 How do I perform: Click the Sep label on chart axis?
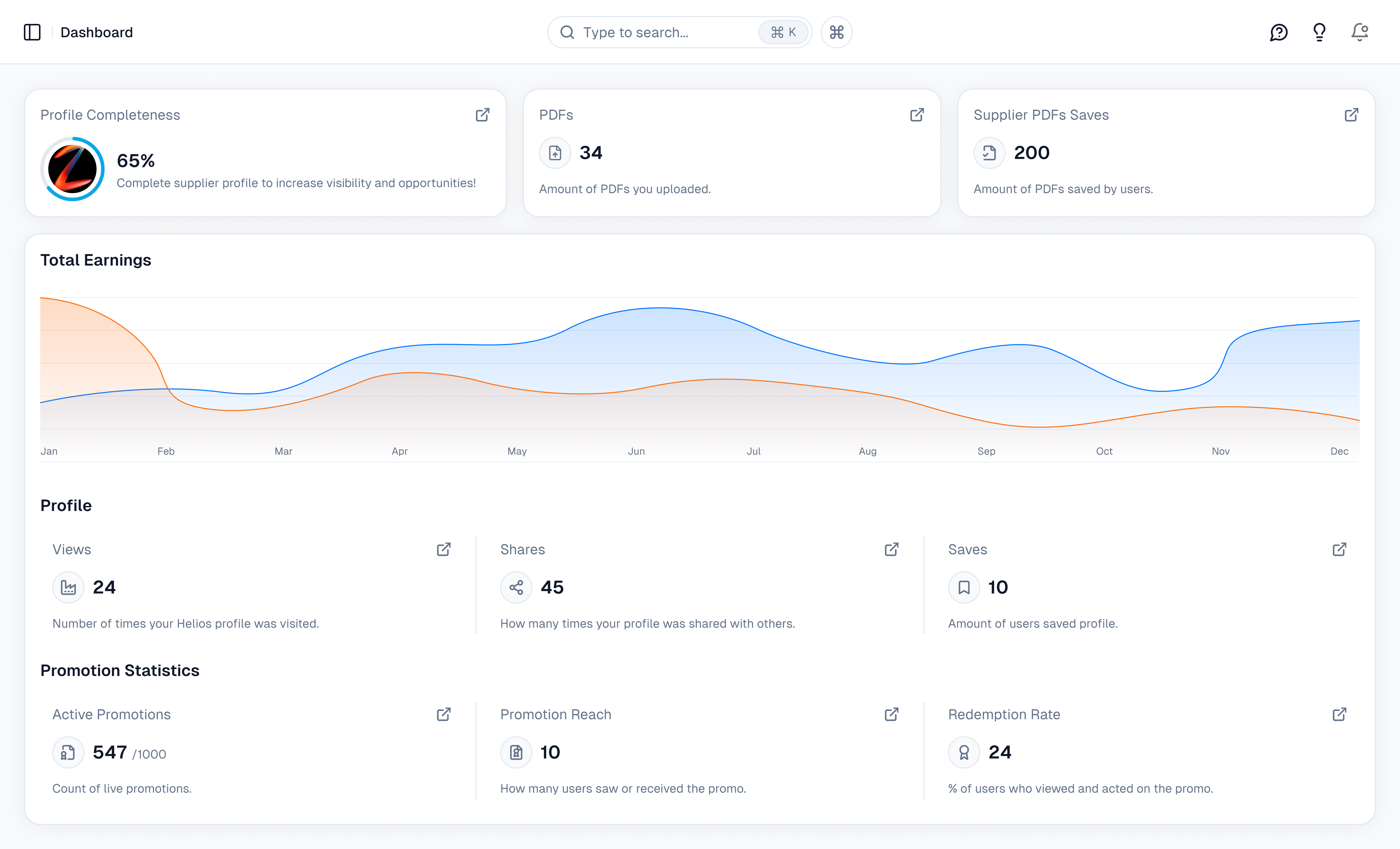click(x=986, y=451)
